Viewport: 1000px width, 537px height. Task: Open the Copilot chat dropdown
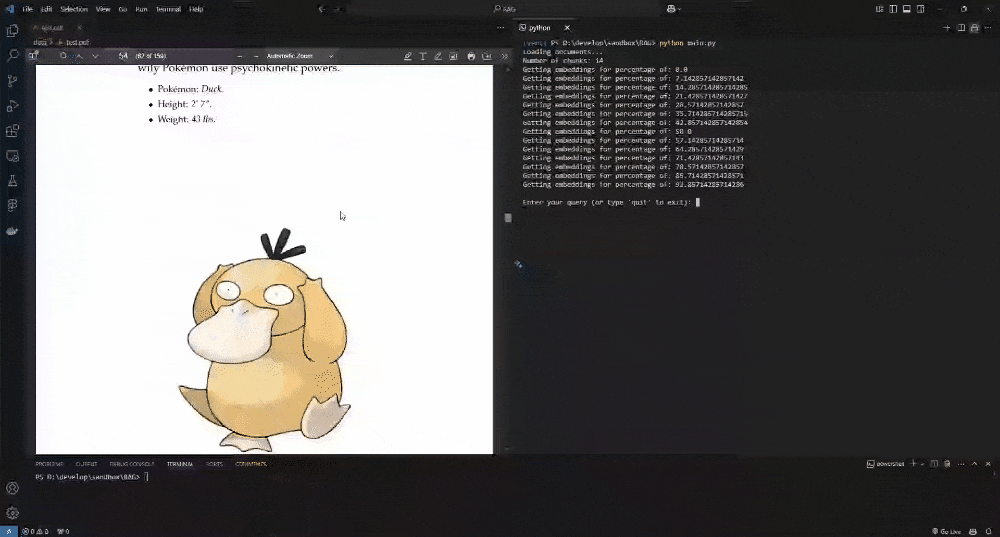675,9
